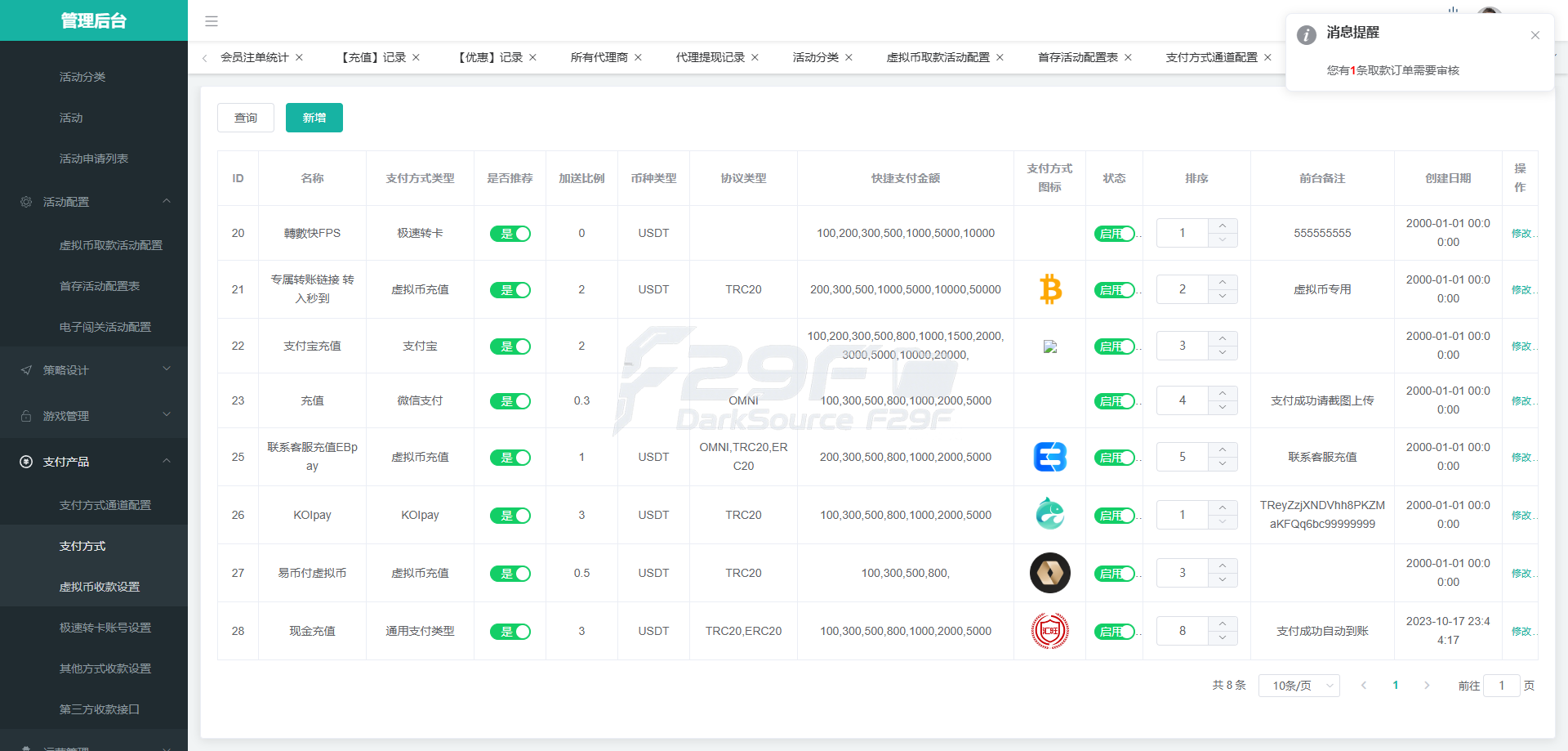Go to previous page arrow in pagination

click(1364, 686)
